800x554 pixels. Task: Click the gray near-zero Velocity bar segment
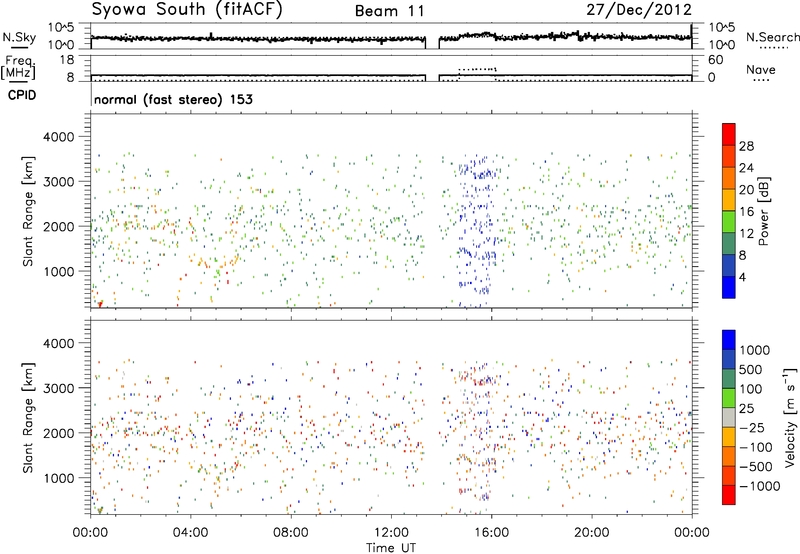729,418
